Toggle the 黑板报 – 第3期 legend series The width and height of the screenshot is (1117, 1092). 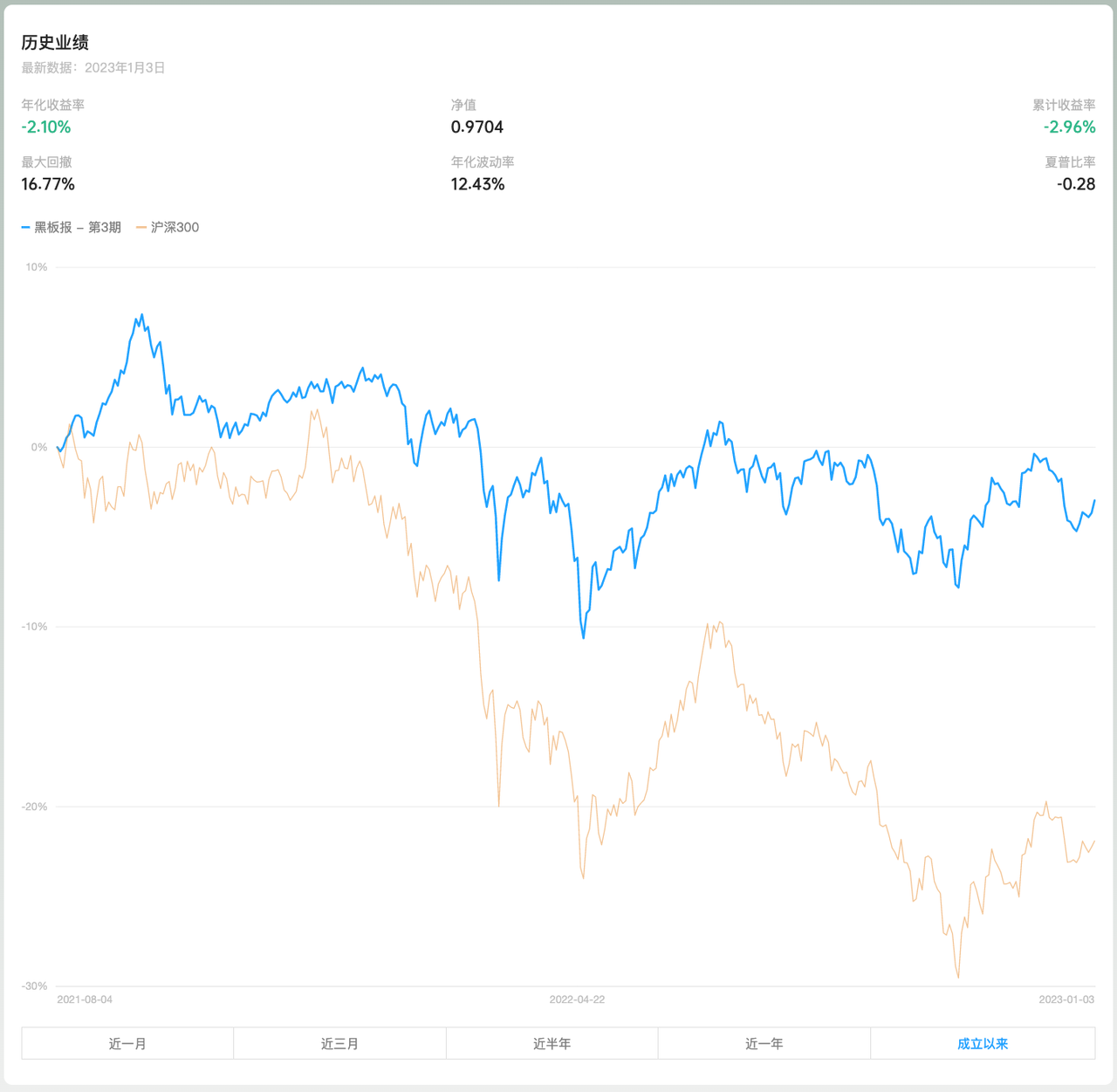[78, 227]
